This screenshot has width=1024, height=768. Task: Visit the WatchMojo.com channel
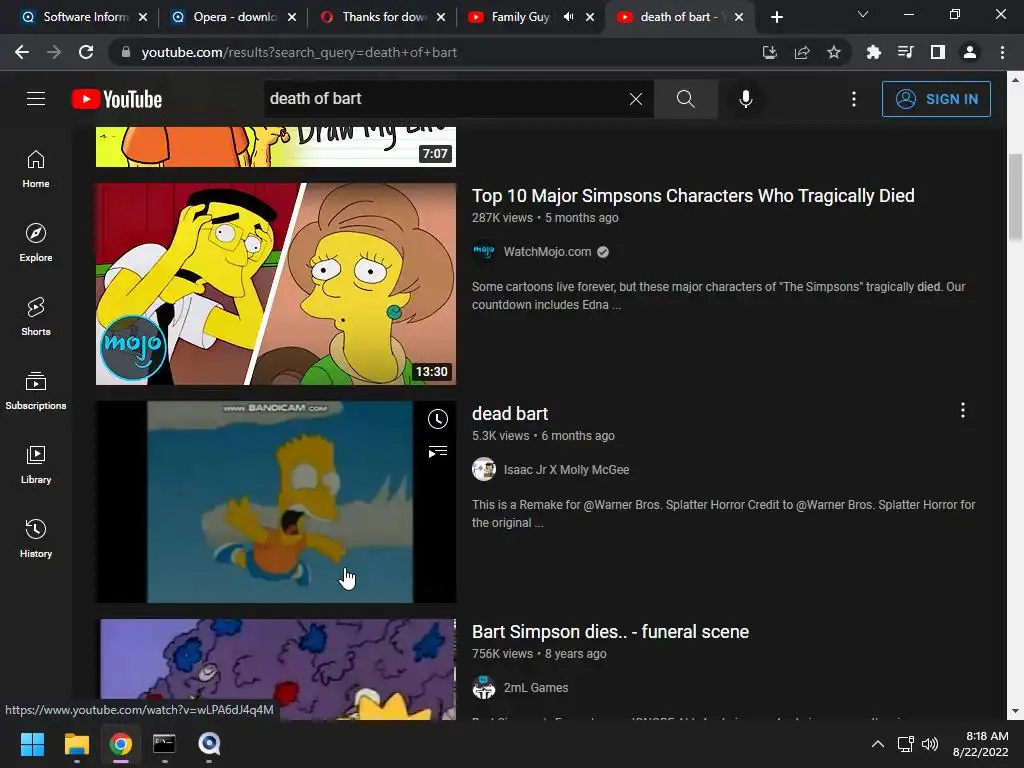(547, 252)
